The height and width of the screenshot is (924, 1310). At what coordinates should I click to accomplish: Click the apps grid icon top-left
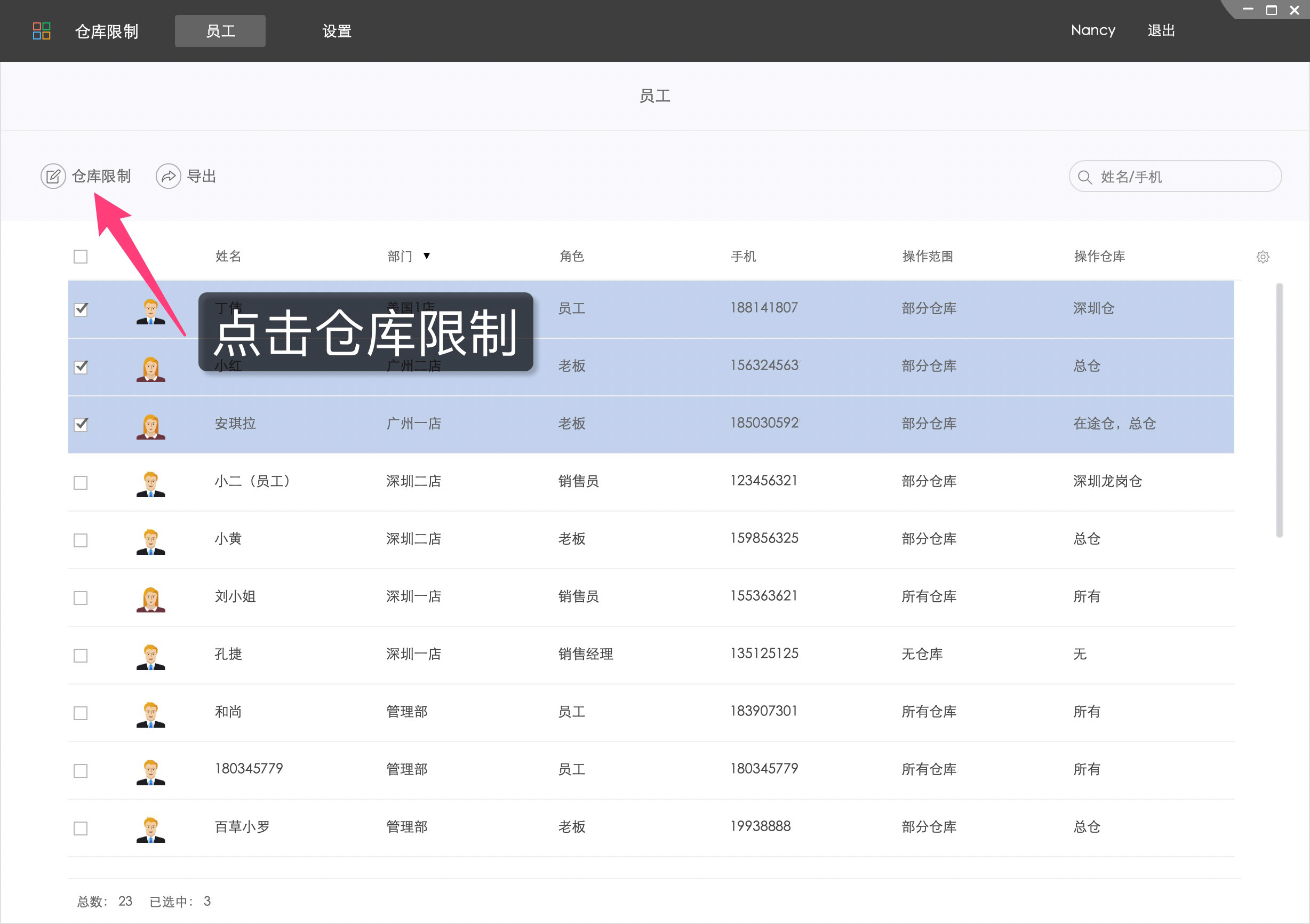pyautogui.click(x=40, y=31)
